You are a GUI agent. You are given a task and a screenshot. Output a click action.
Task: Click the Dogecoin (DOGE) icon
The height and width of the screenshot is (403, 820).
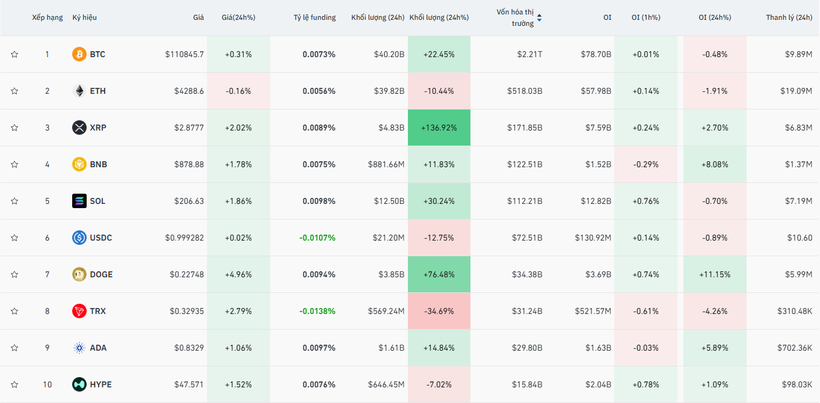[79, 274]
